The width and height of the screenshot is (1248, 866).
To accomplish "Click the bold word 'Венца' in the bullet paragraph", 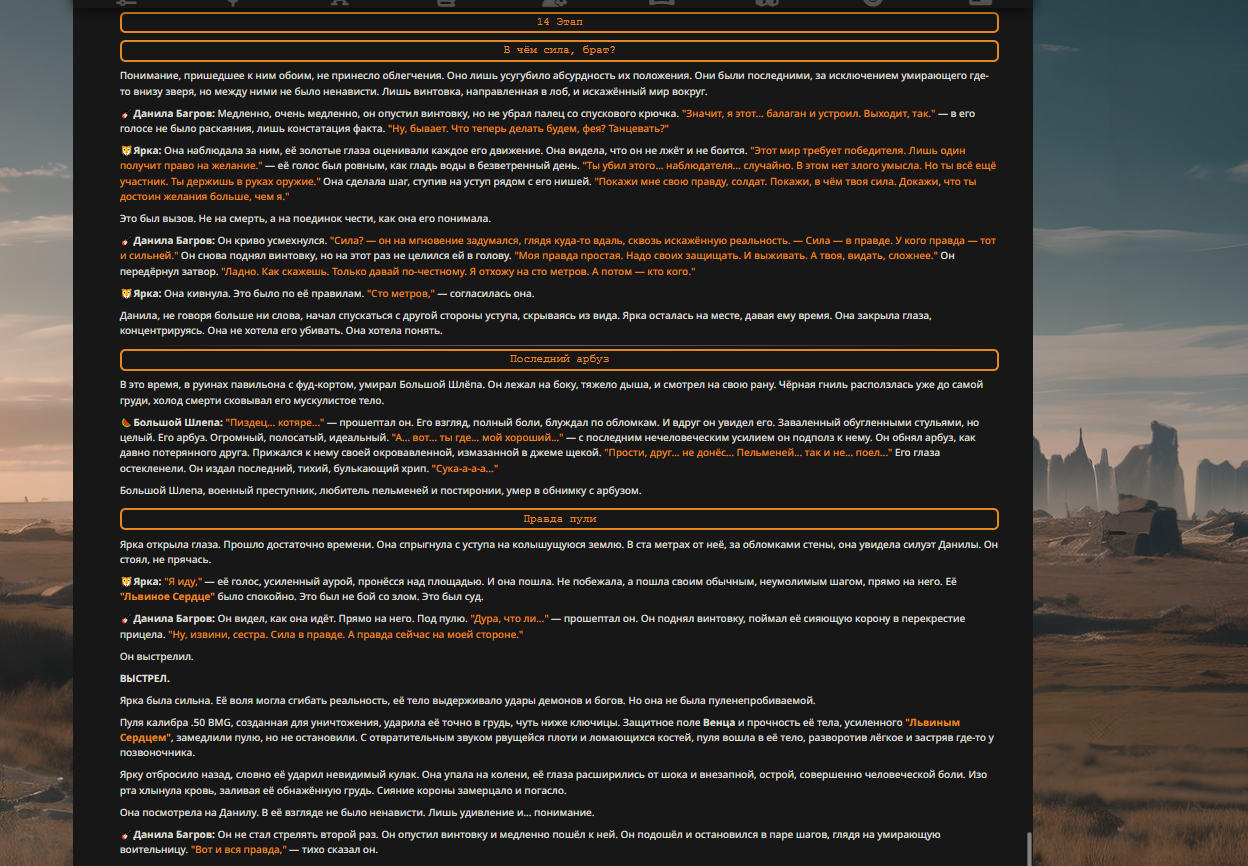I will pyautogui.click(x=718, y=722).
